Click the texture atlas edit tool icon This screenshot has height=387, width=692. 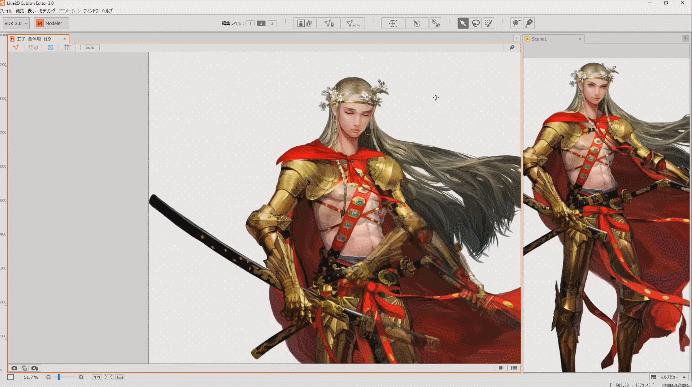(x=305, y=23)
